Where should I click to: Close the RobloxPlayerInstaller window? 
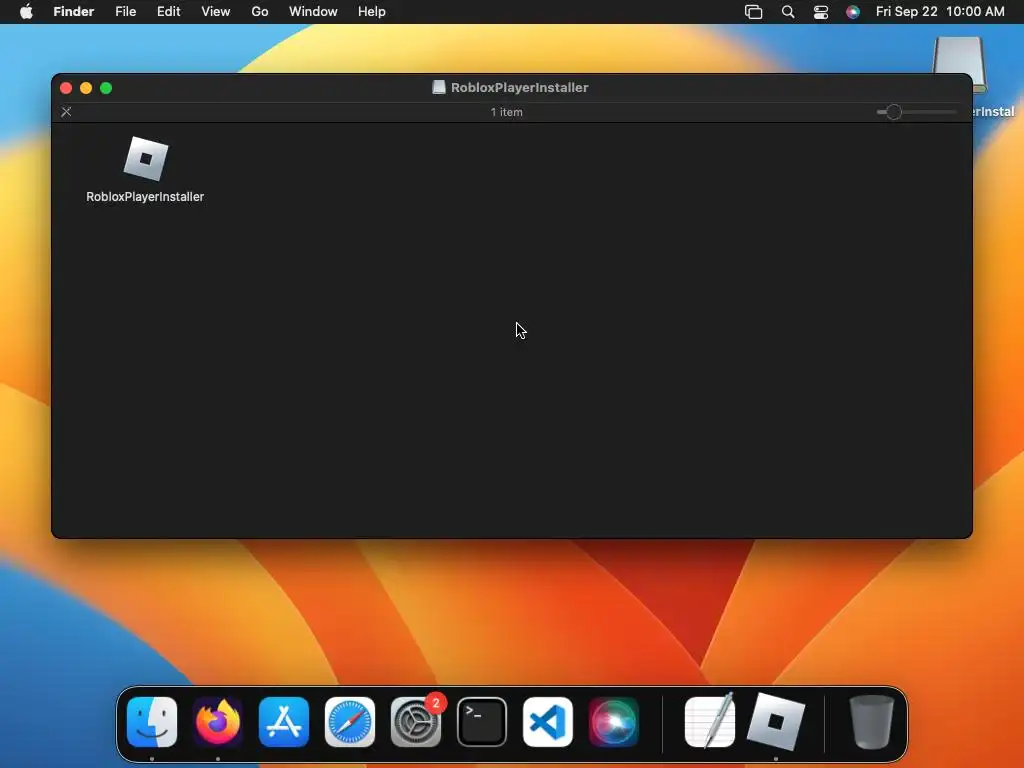(66, 88)
